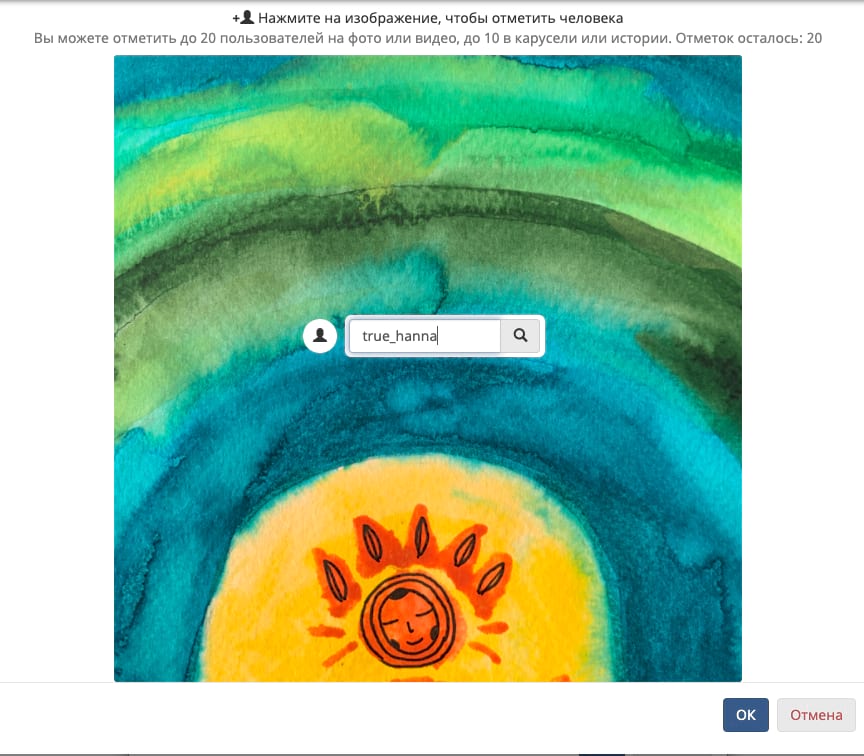Viewport: 864px width, 756px height.
Task: Click the round person tag marker
Action: pos(320,336)
